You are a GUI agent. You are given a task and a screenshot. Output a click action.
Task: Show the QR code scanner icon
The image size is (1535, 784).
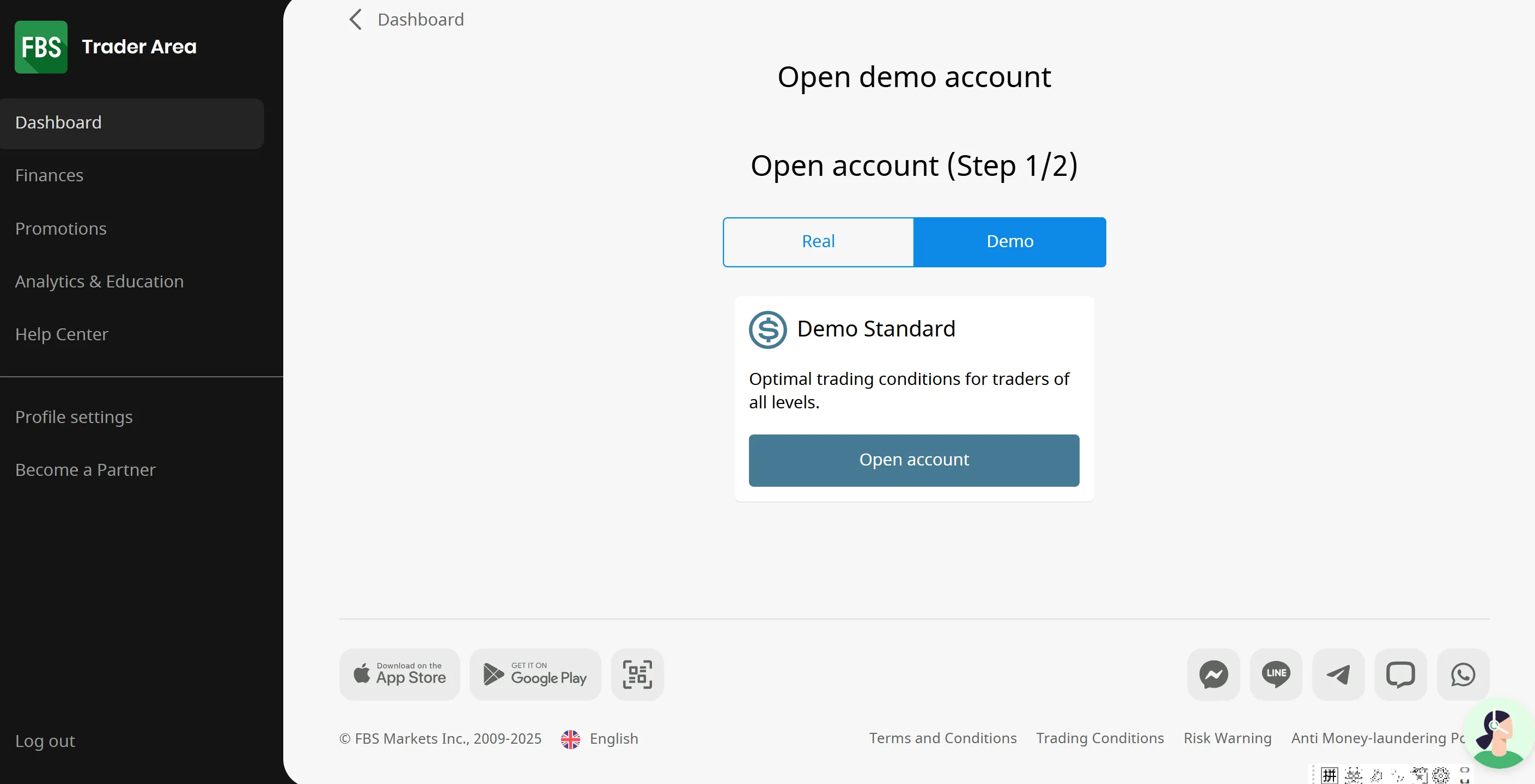(637, 675)
